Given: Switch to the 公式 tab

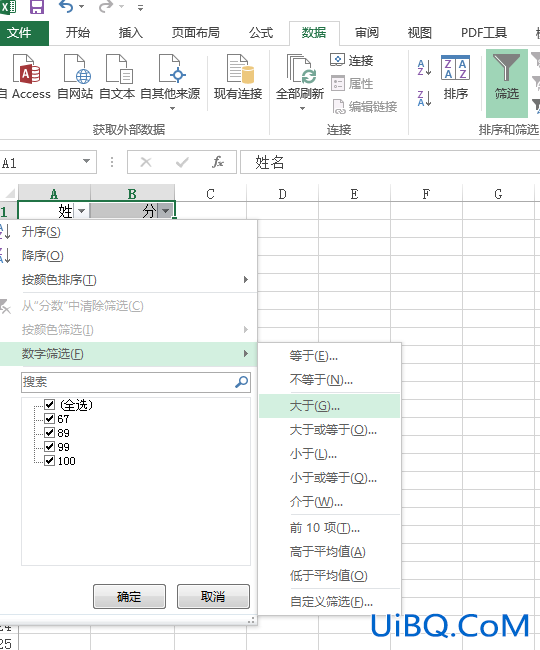Looking at the screenshot, I should [x=261, y=33].
